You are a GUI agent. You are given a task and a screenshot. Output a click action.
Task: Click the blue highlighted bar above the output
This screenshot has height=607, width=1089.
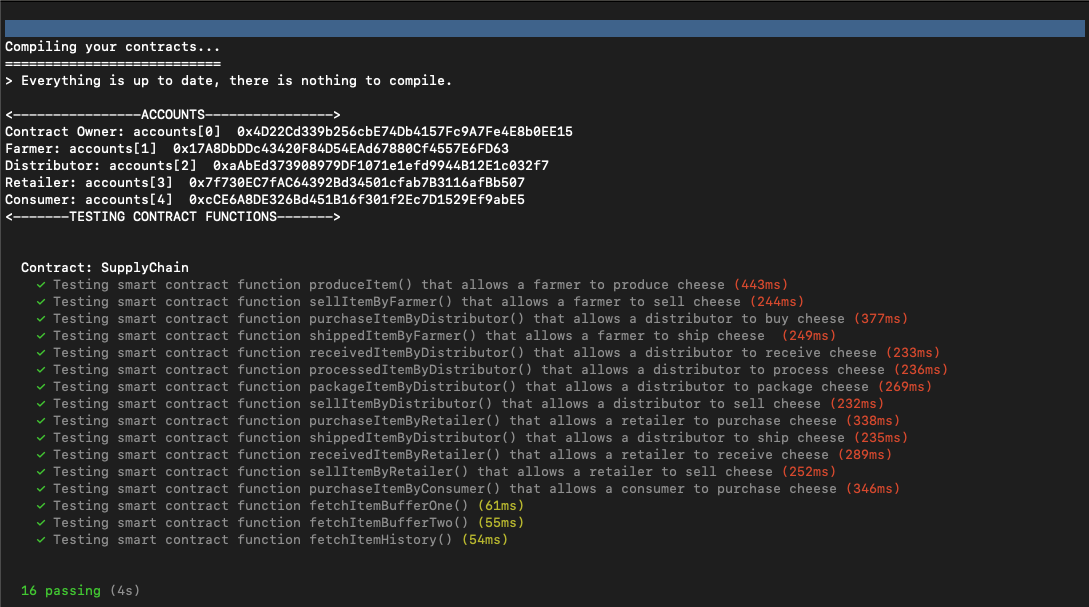point(544,28)
